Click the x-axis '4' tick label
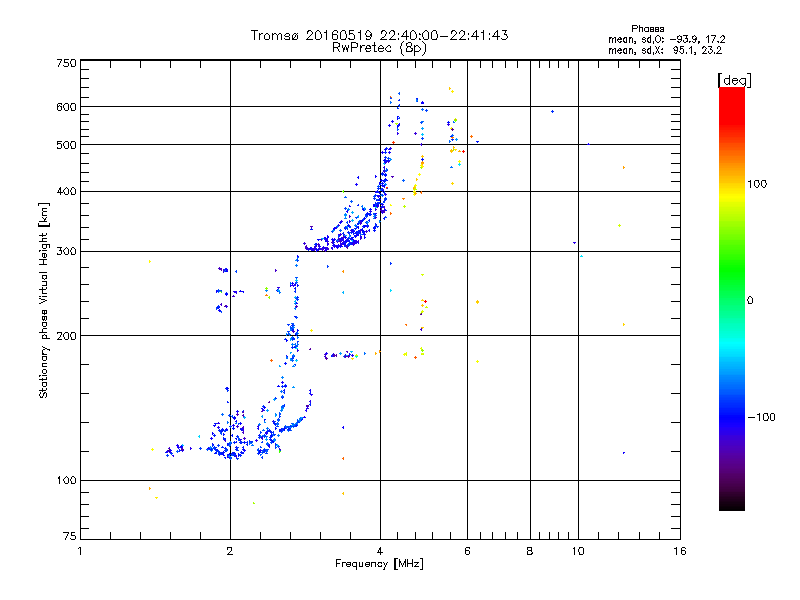Screen dimensions: 800x600 pyautogui.click(x=380, y=551)
